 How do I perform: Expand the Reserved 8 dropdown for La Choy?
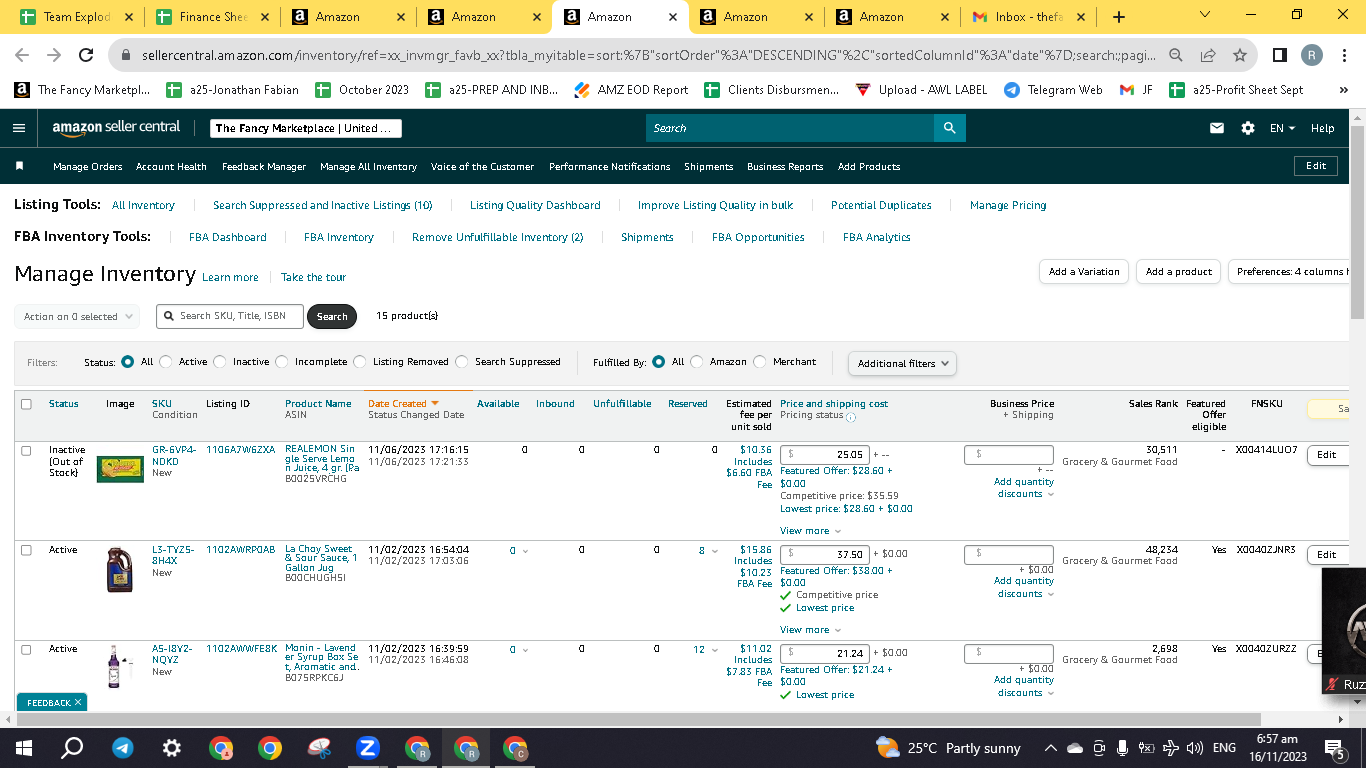pos(708,551)
